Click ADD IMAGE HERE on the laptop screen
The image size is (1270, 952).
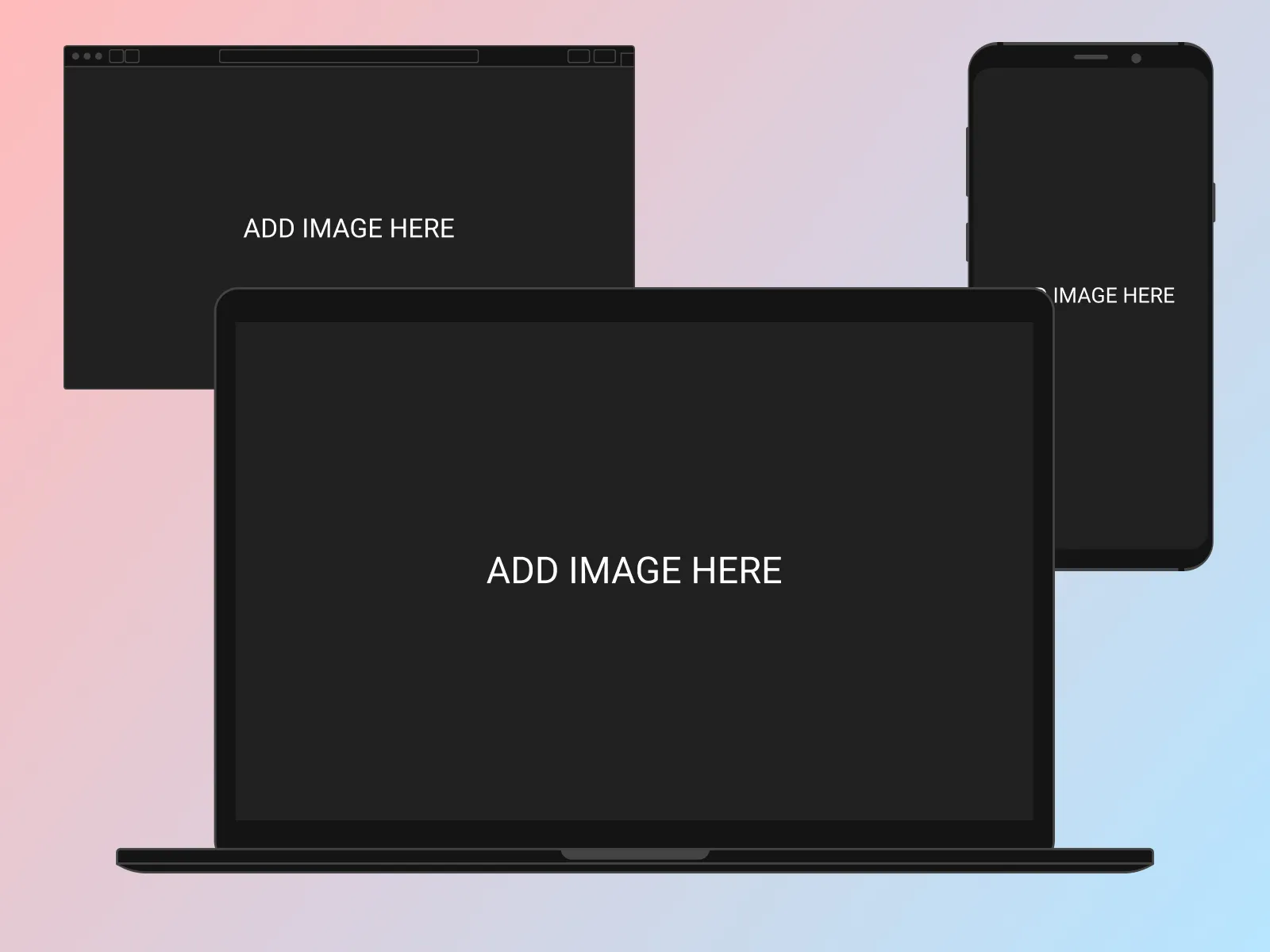[x=633, y=570]
